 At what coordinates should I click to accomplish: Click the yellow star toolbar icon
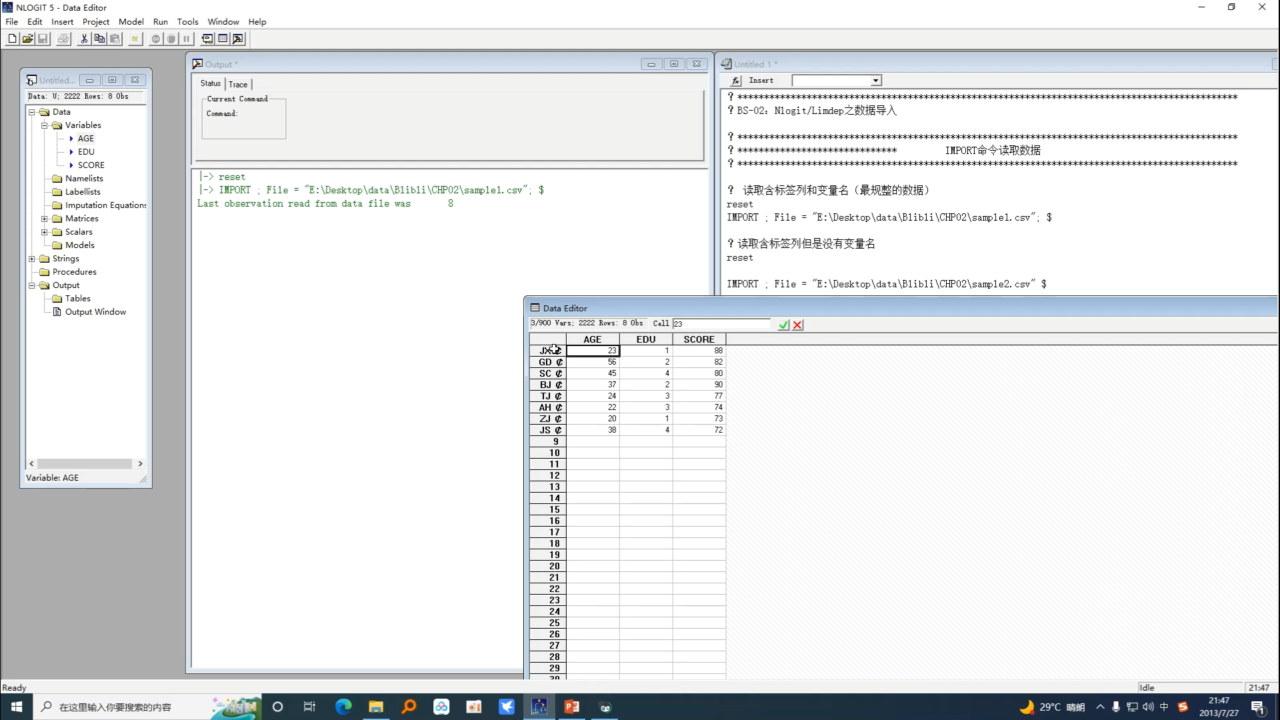coord(135,39)
